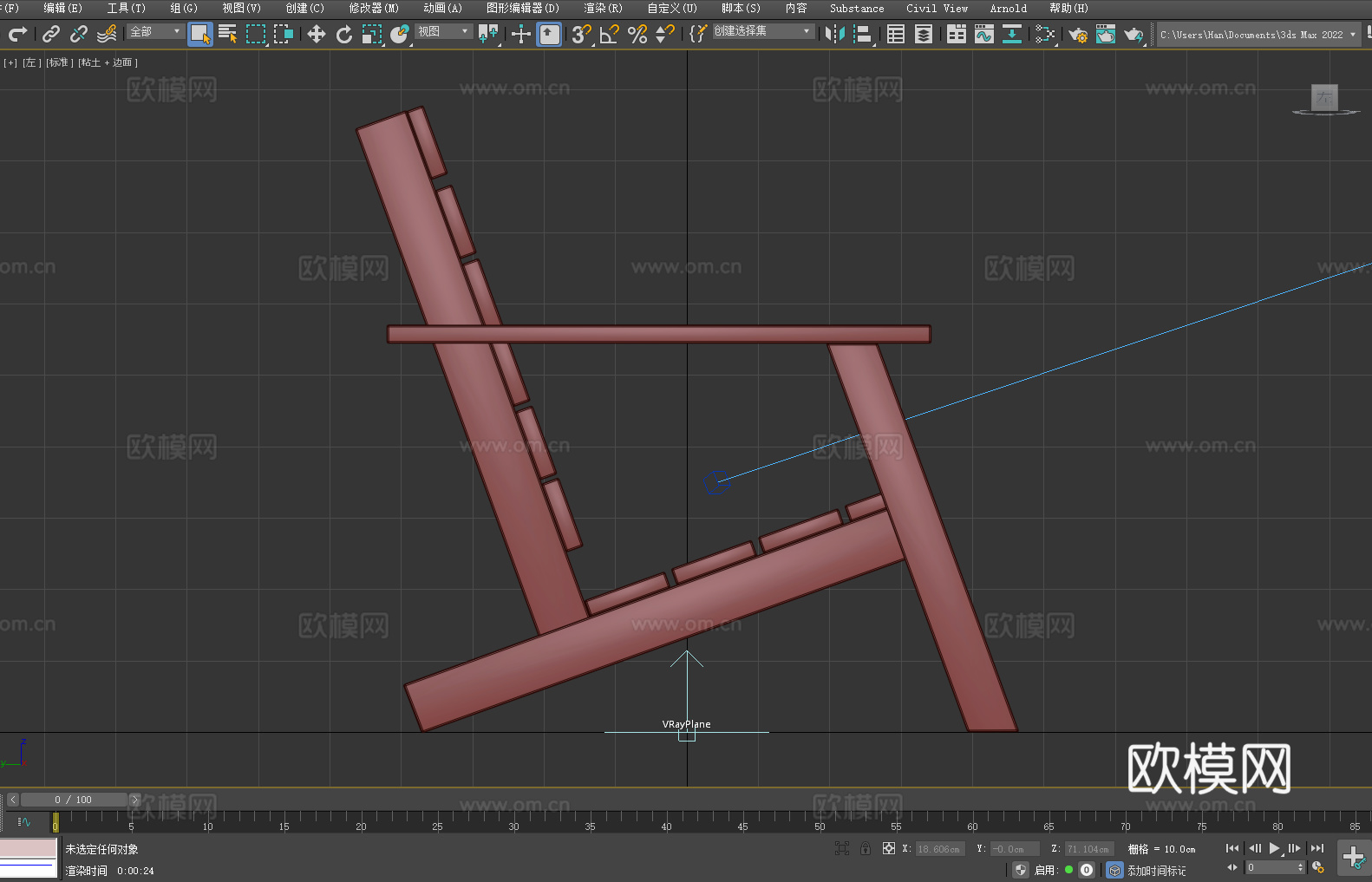Click Edit Named Selection Sets icon
This screenshot has height=882, width=1372.
coord(698,34)
